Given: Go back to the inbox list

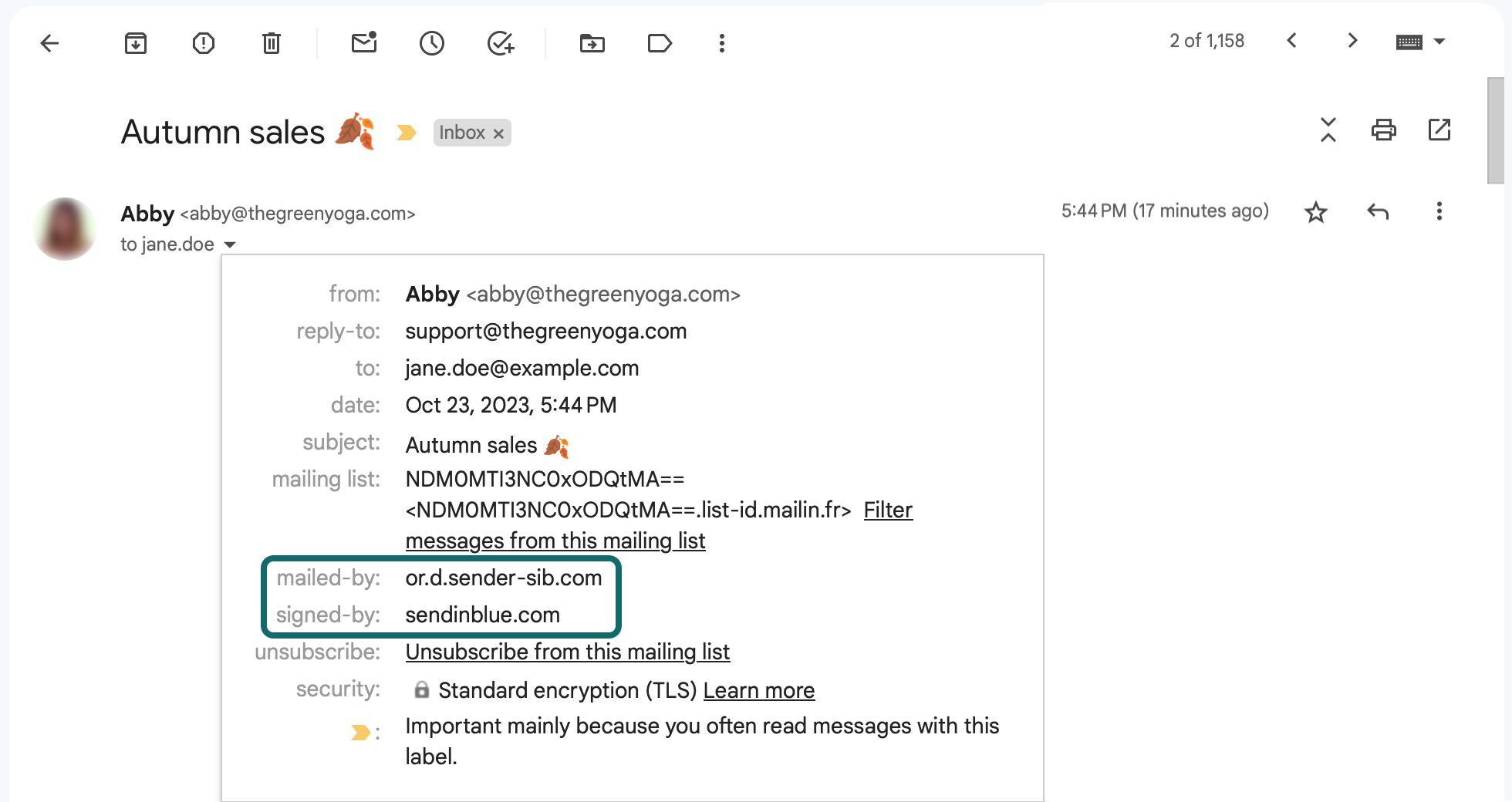Looking at the screenshot, I should pos(49,43).
